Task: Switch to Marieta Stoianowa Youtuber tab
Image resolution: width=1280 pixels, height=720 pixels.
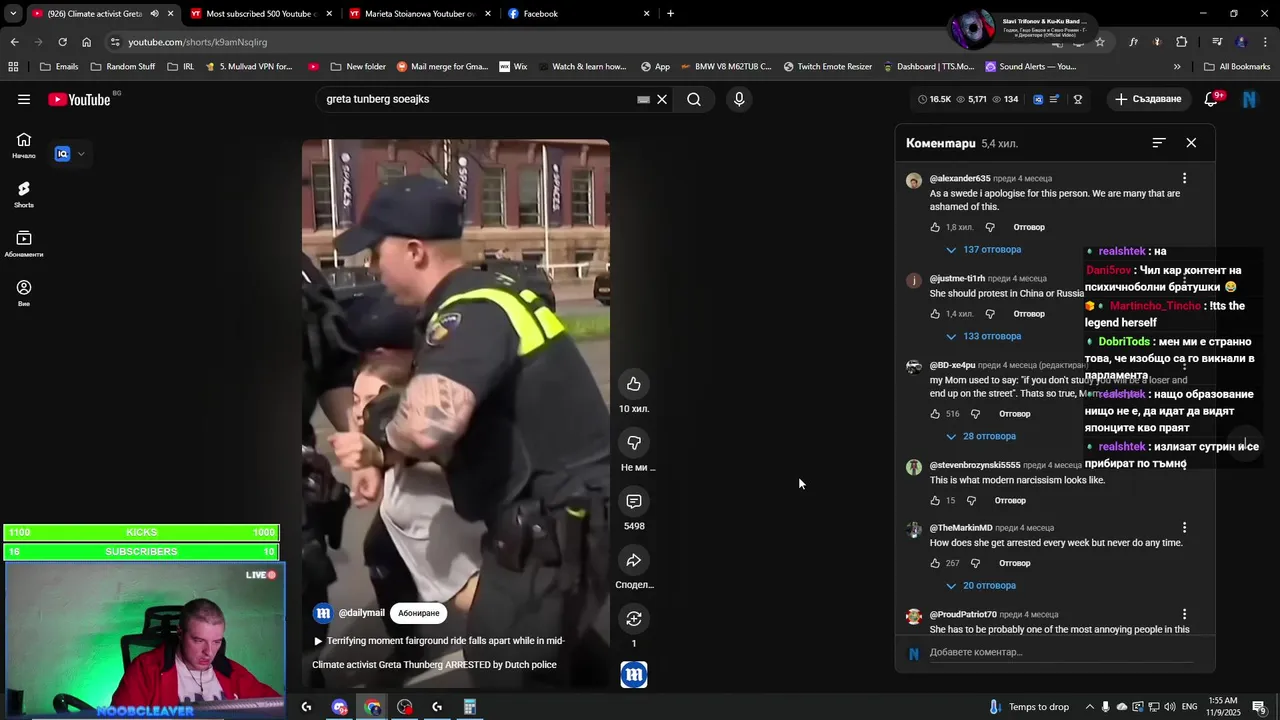Action: point(418,14)
